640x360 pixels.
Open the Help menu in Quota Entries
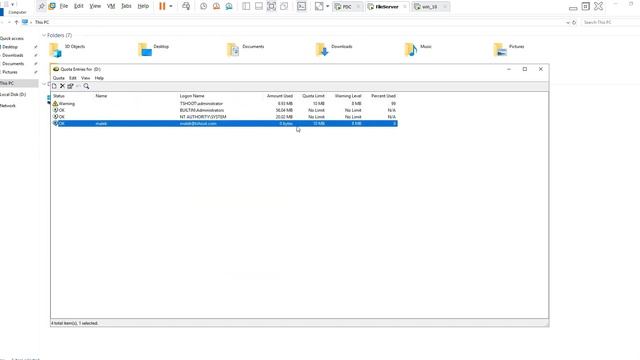[x=99, y=78]
